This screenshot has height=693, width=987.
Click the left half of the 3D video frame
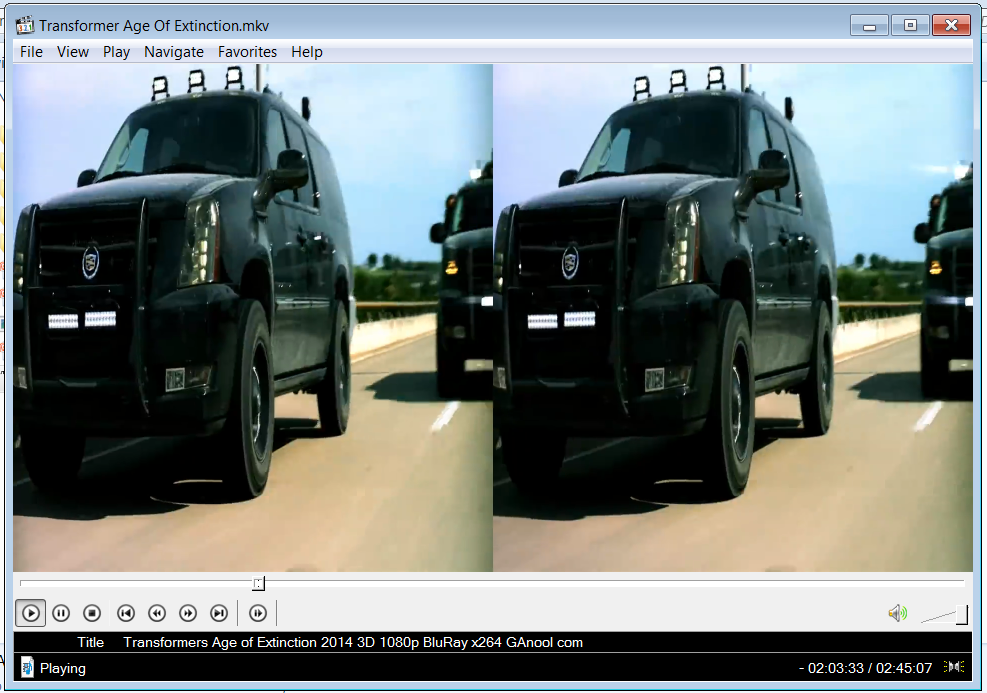pyautogui.click(x=253, y=318)
